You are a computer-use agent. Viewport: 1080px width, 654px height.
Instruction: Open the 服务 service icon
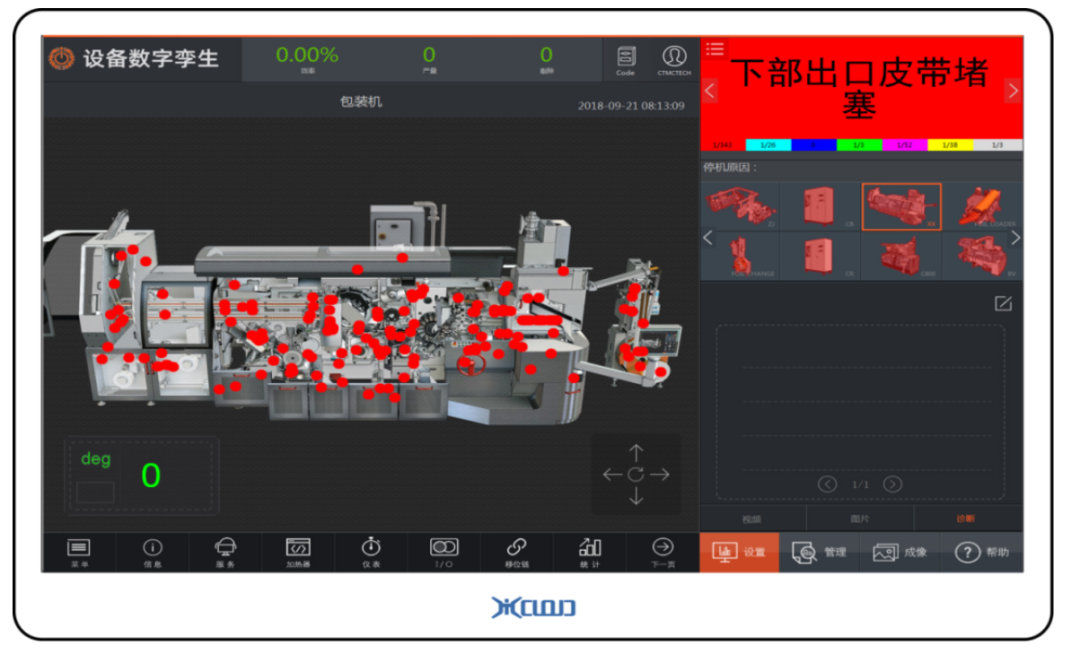[226, 551]
